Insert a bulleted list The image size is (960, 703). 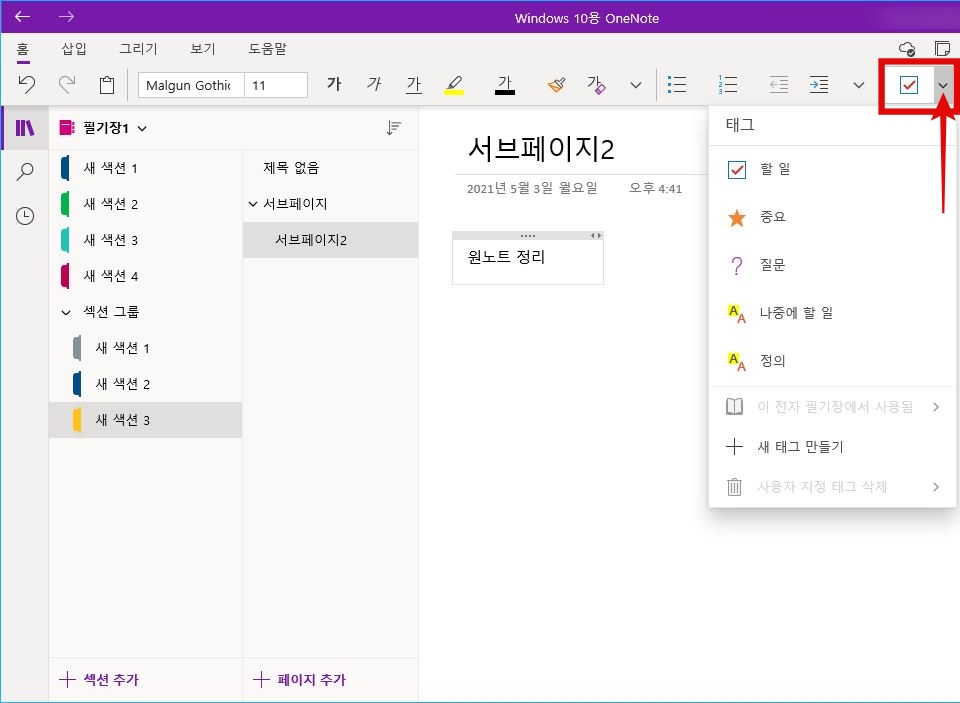pos(677,85)
